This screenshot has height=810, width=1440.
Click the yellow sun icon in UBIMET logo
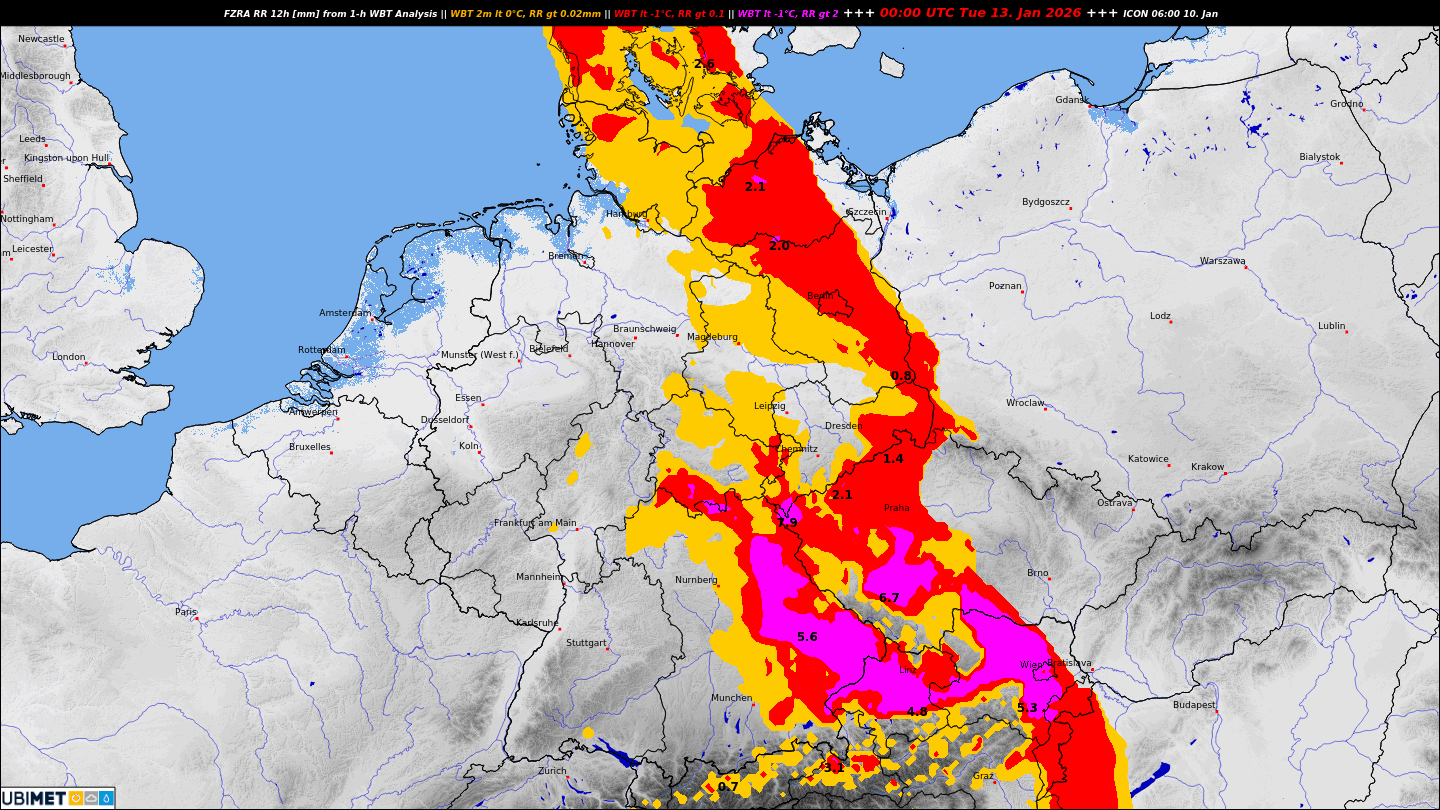76,798
